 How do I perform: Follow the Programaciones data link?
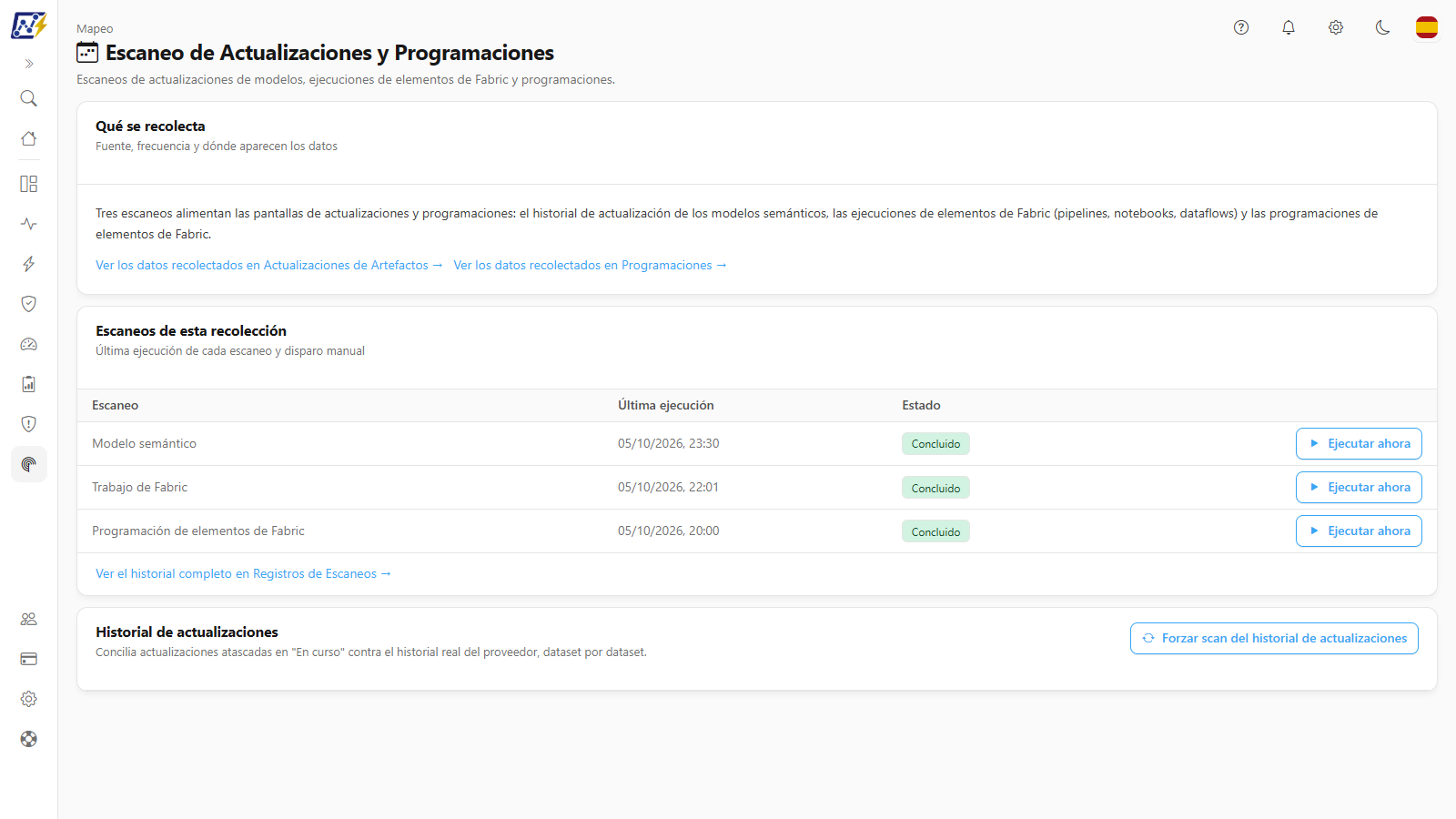point(590,265)
